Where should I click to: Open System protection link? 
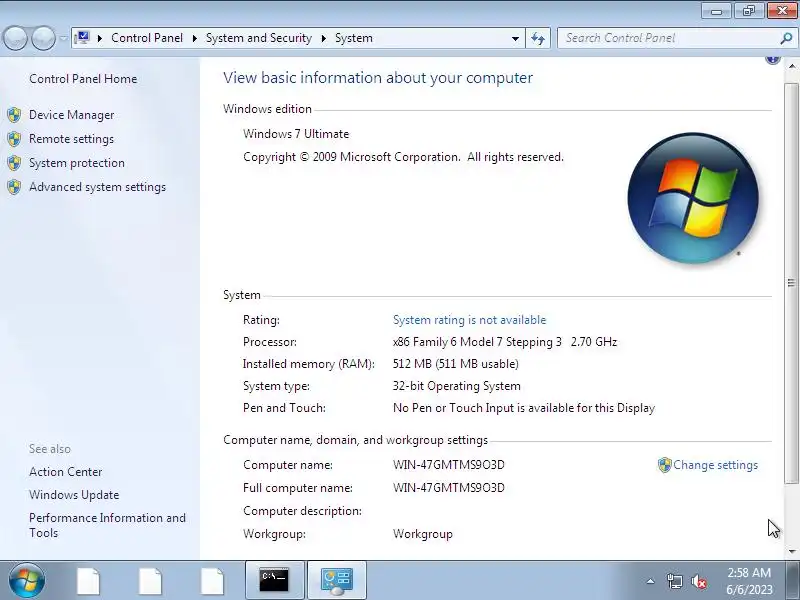(x=77, y=163)
